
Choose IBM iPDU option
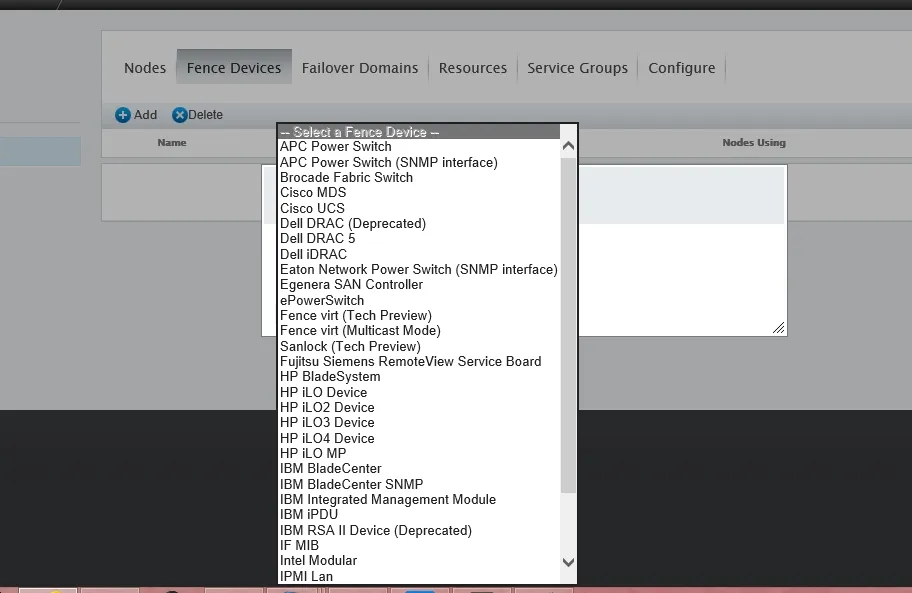pos(419,514)
